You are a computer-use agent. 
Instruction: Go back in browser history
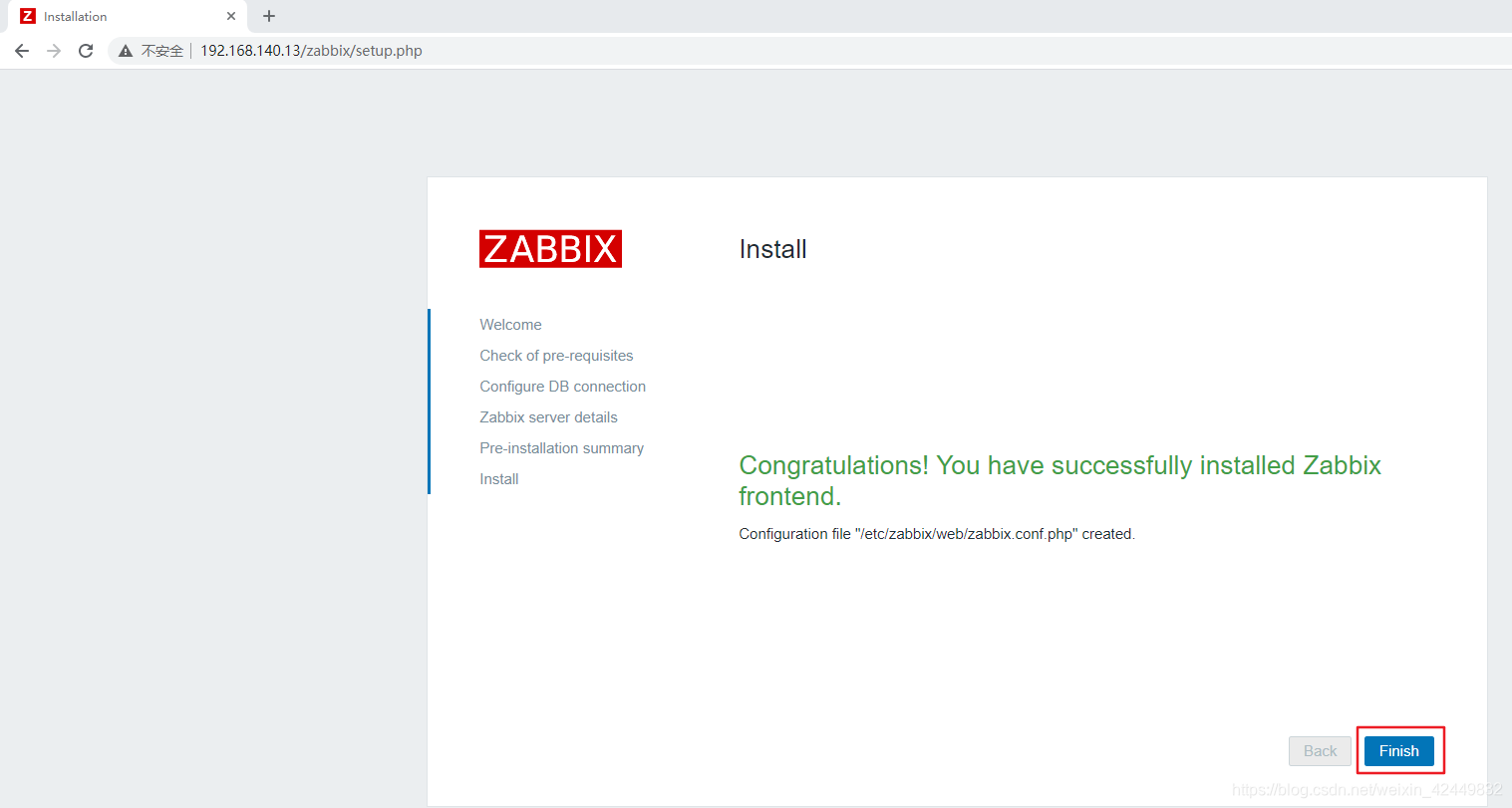pos(22,51)
